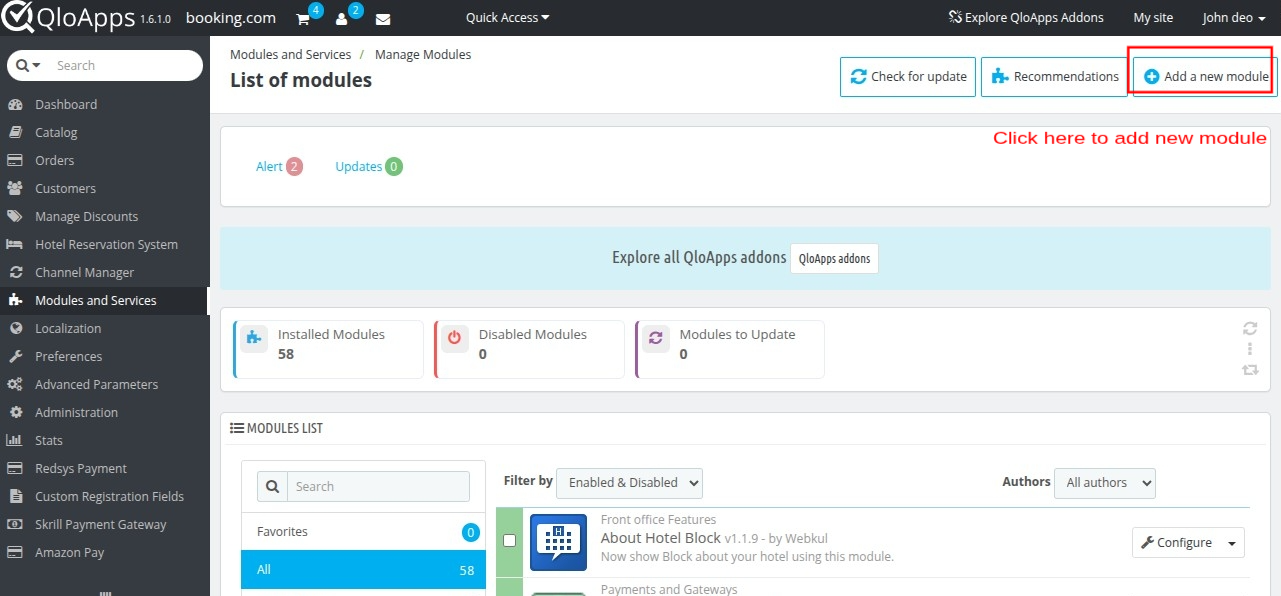This screenshot has width=1281, height=596.
Task: Open Custom Registration Fields menu item
Action: [105, 496]
